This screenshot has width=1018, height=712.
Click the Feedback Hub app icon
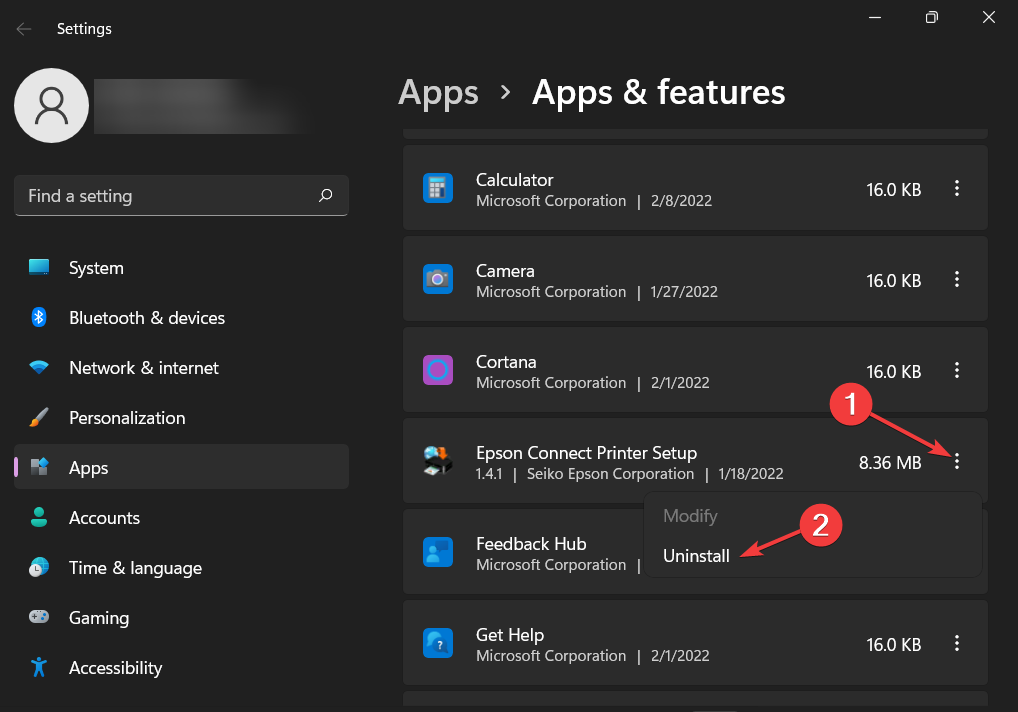coord(438,552)
